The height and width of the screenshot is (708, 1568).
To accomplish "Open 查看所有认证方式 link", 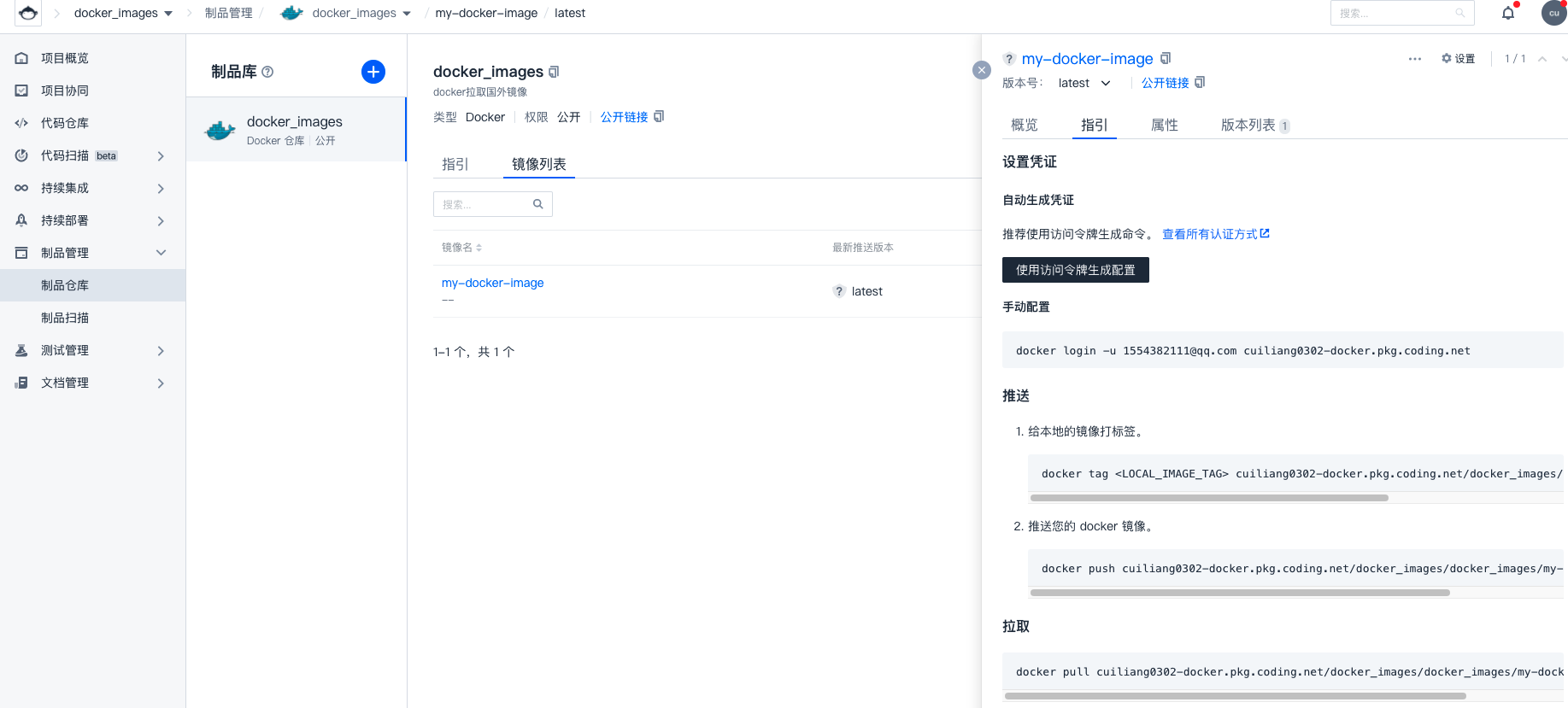I will (x=1216, y=234).
